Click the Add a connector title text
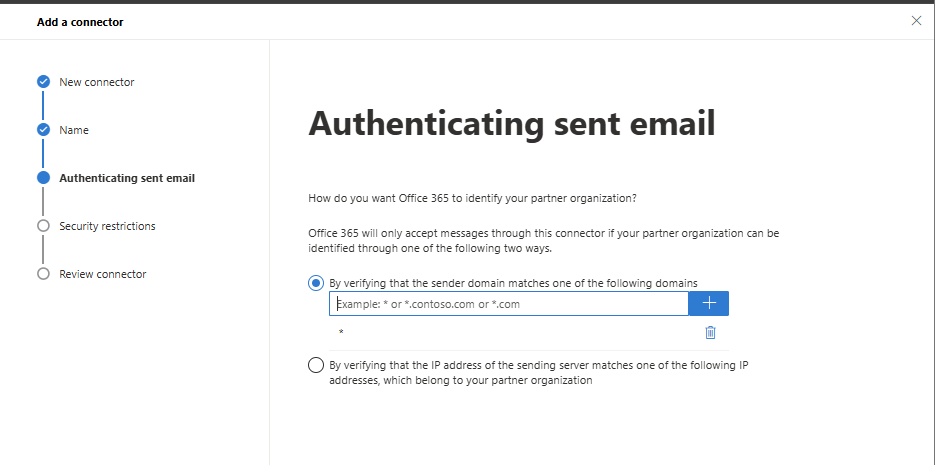 (x=80, y=22)
